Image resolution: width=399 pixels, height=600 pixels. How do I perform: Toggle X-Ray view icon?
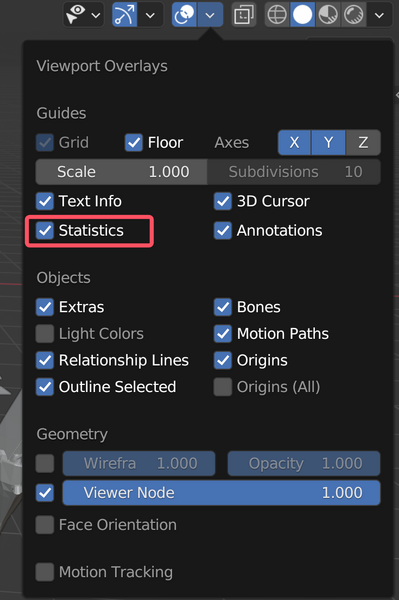pos(244,15)
